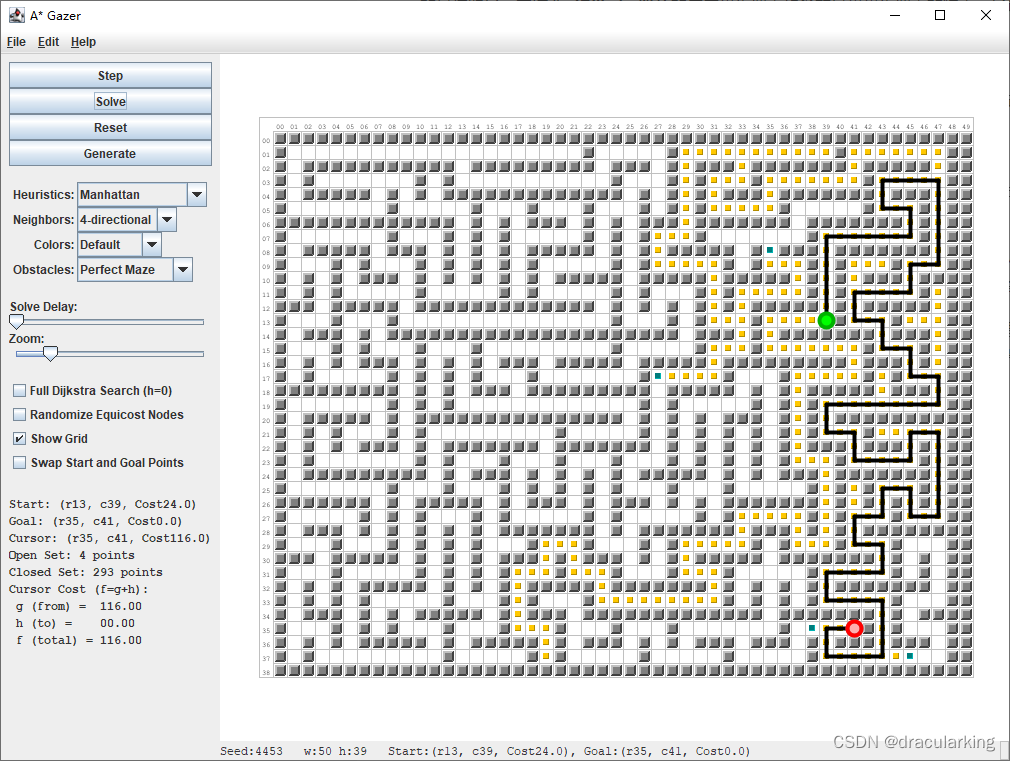Minimize the A* Gazer window

[x=895, y=15]
